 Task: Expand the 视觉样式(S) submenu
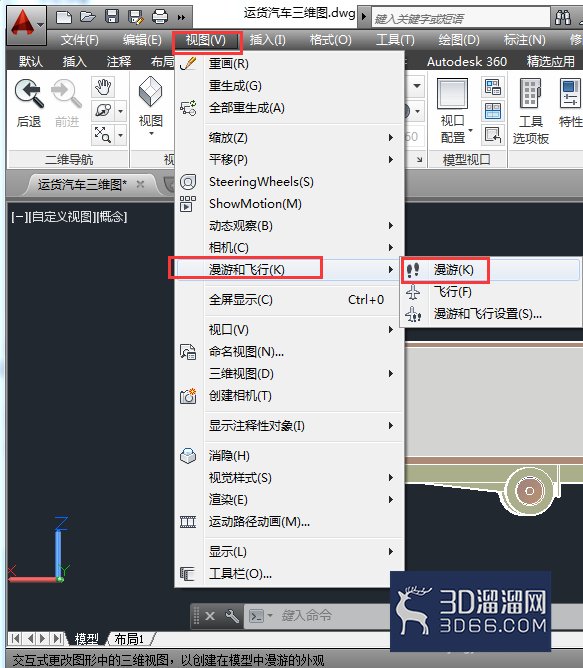[290, 478]
